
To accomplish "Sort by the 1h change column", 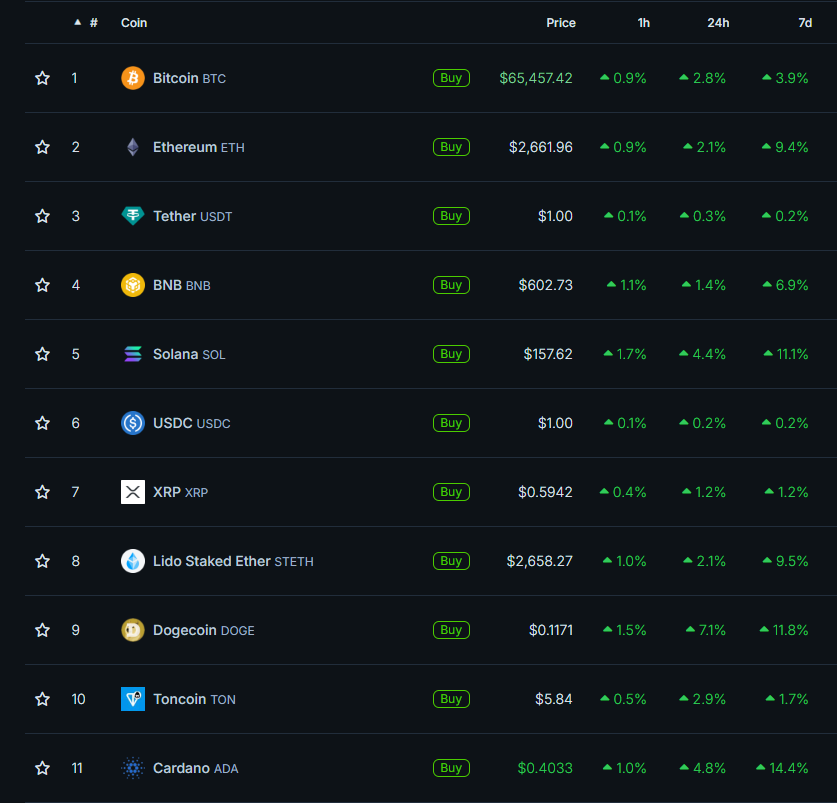I will click(x=643, y=22).
